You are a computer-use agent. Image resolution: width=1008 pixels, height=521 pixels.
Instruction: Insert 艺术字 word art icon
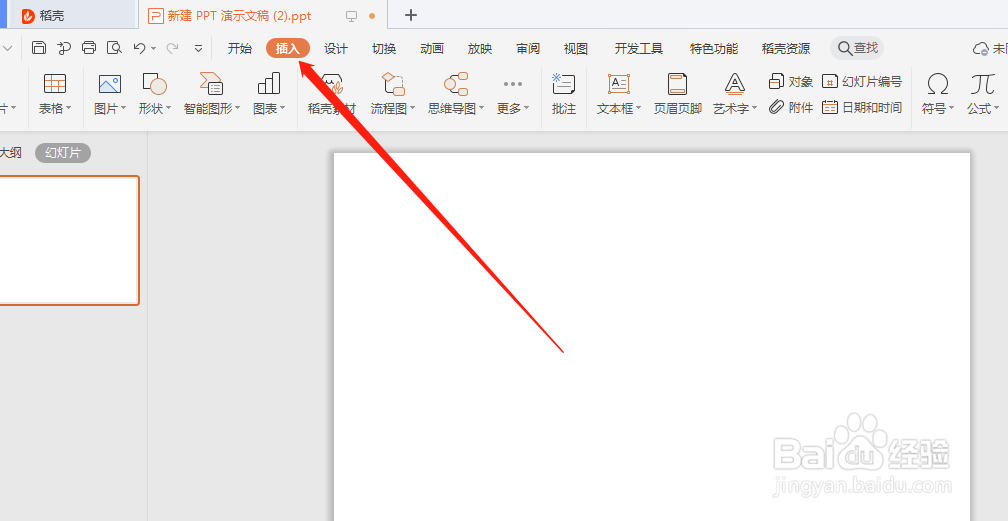coord(735,84)
